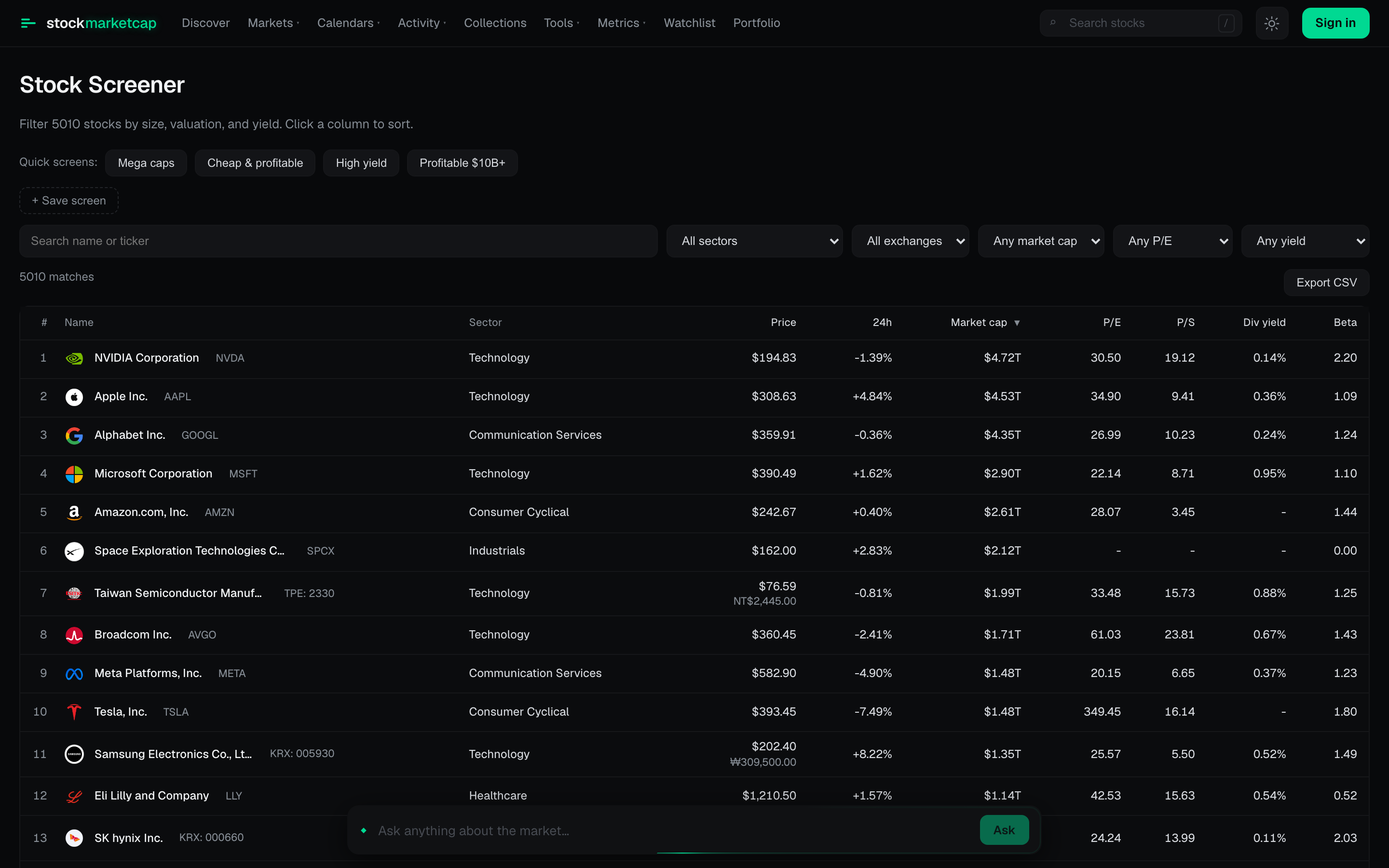Click the stockmarketcap logo icon
Viewport: 1389px width, 868px height.
coord(28,23)
